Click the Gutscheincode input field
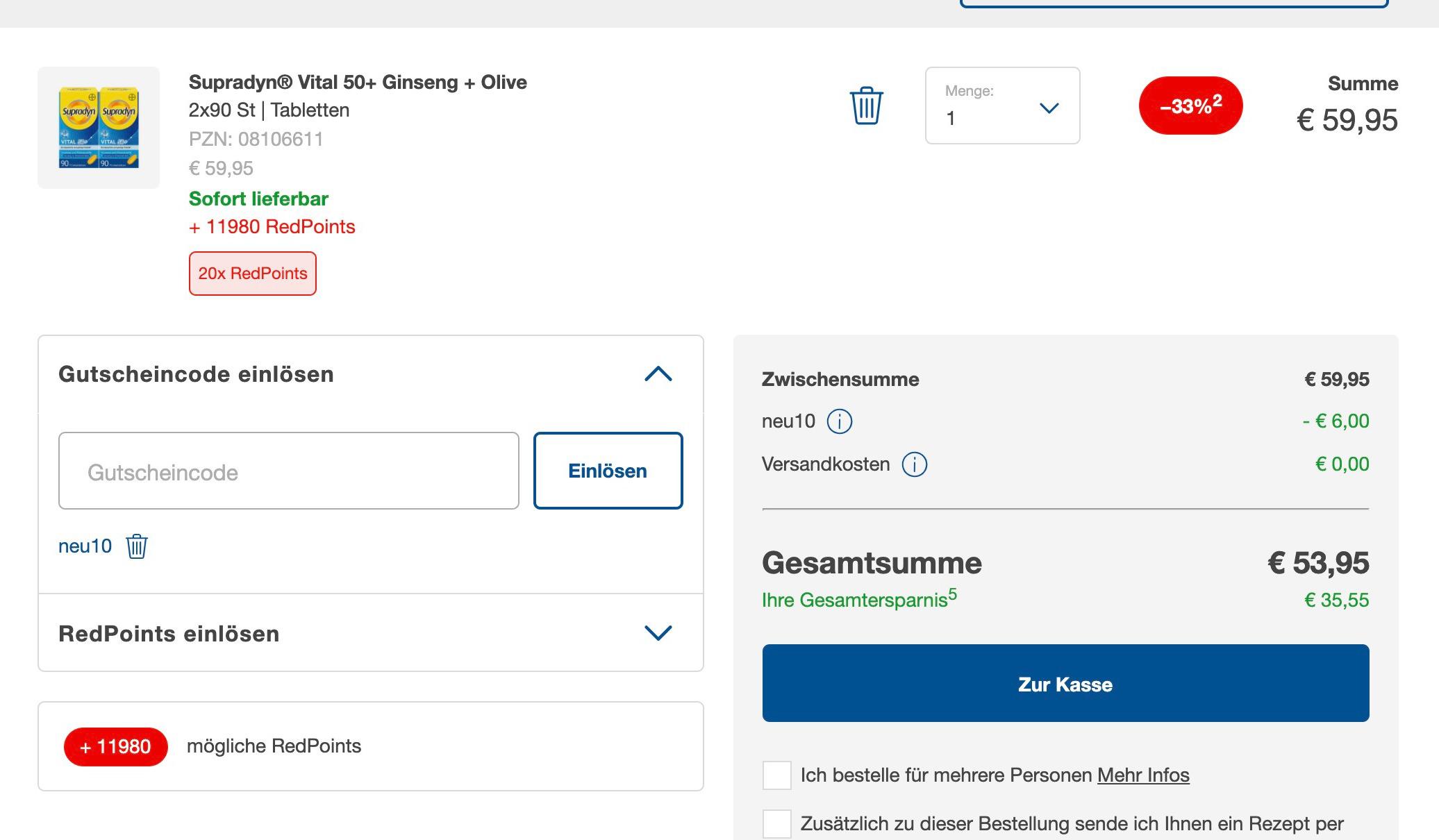 click(x=289, y=471)
